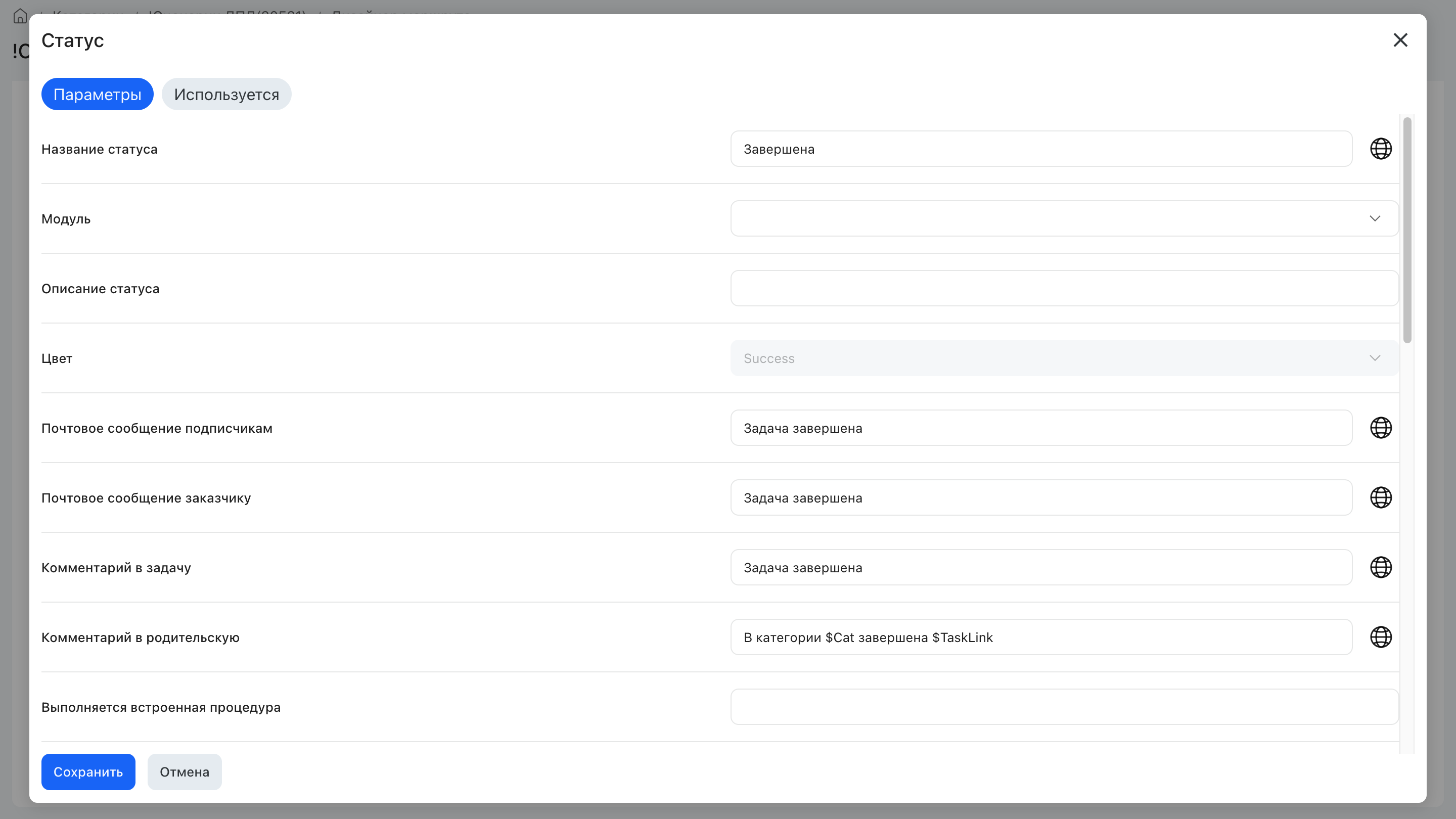Image resolution: width=1456 pixels, height=819 pixels.
Task: Focus the Почтовое сообщение подписчикам input
Action: pyautogui.click(x=1041, y=428)
